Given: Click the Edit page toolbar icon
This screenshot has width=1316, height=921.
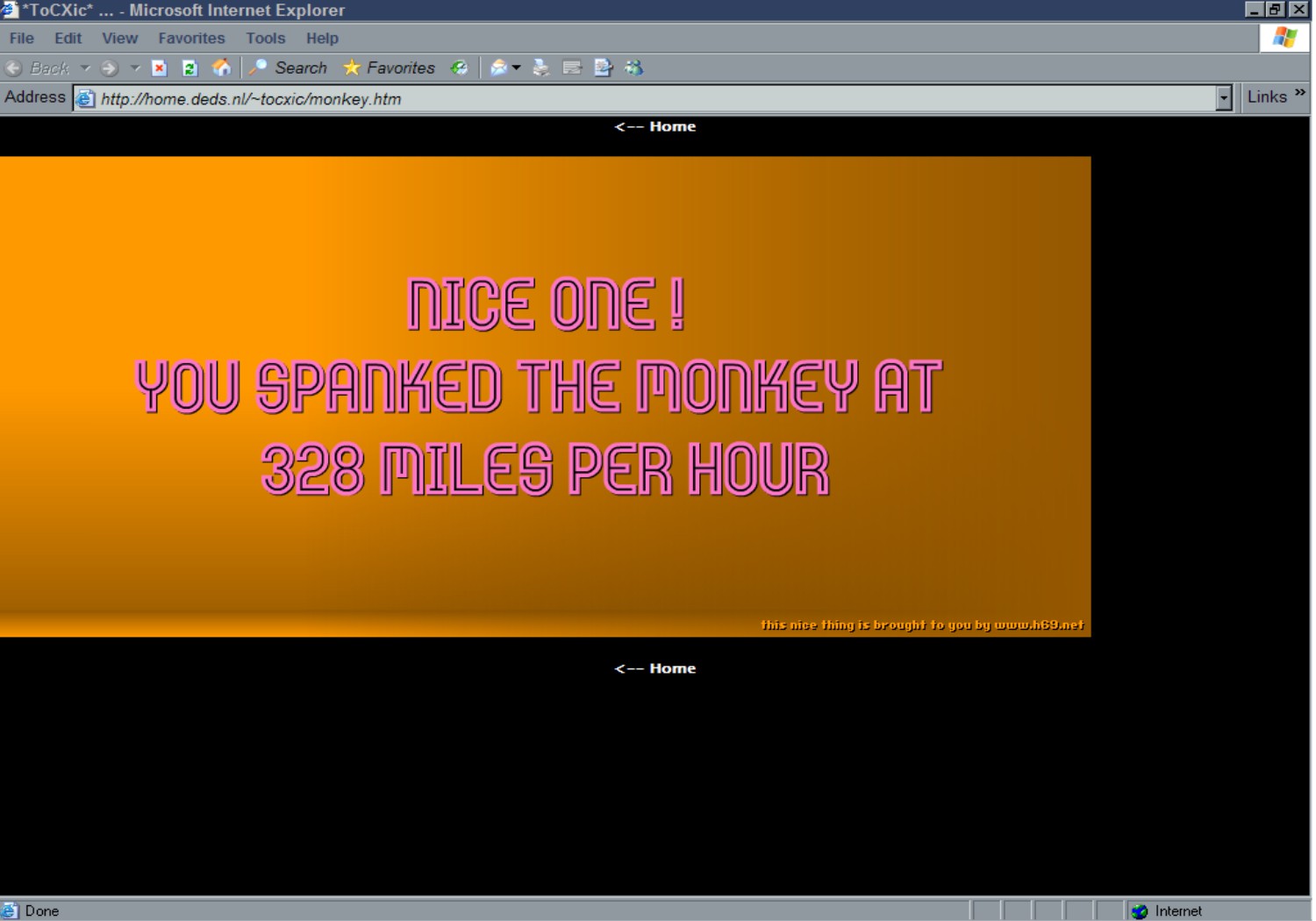Looking at the screenshot, I should (603, 68).
